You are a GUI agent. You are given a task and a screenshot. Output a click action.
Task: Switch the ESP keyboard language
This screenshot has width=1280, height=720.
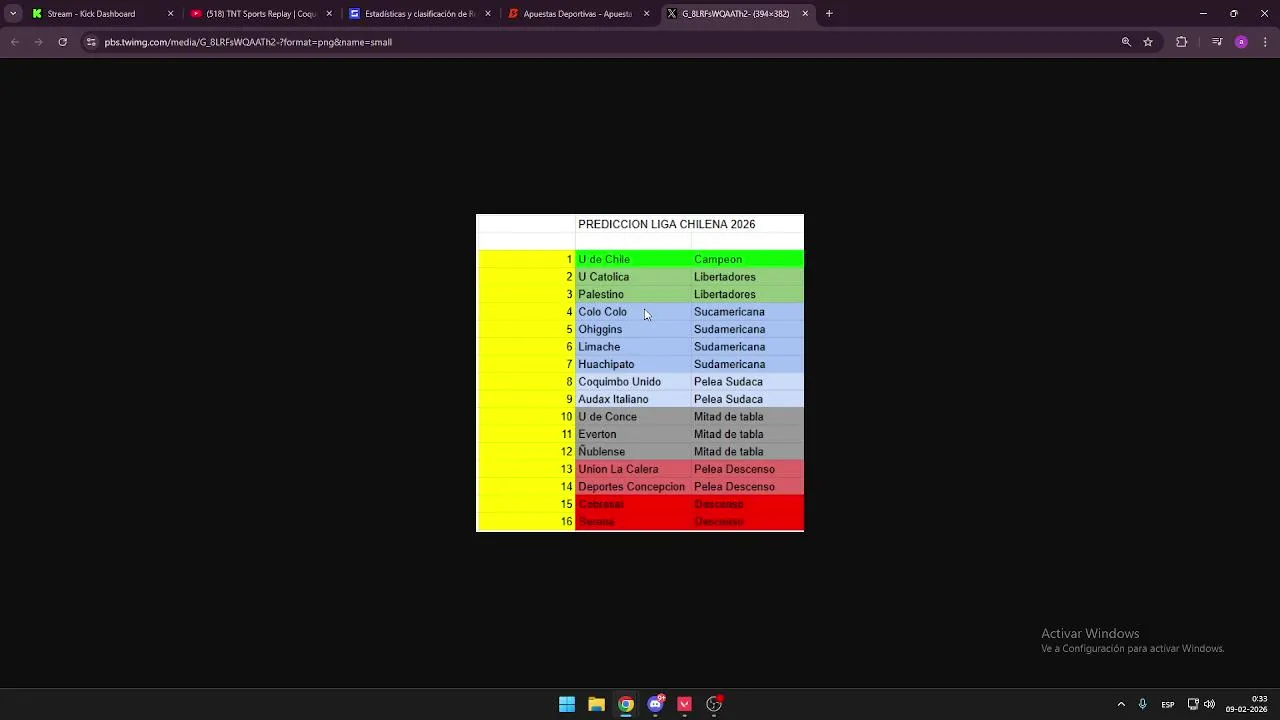click(x=1168, y=705)
